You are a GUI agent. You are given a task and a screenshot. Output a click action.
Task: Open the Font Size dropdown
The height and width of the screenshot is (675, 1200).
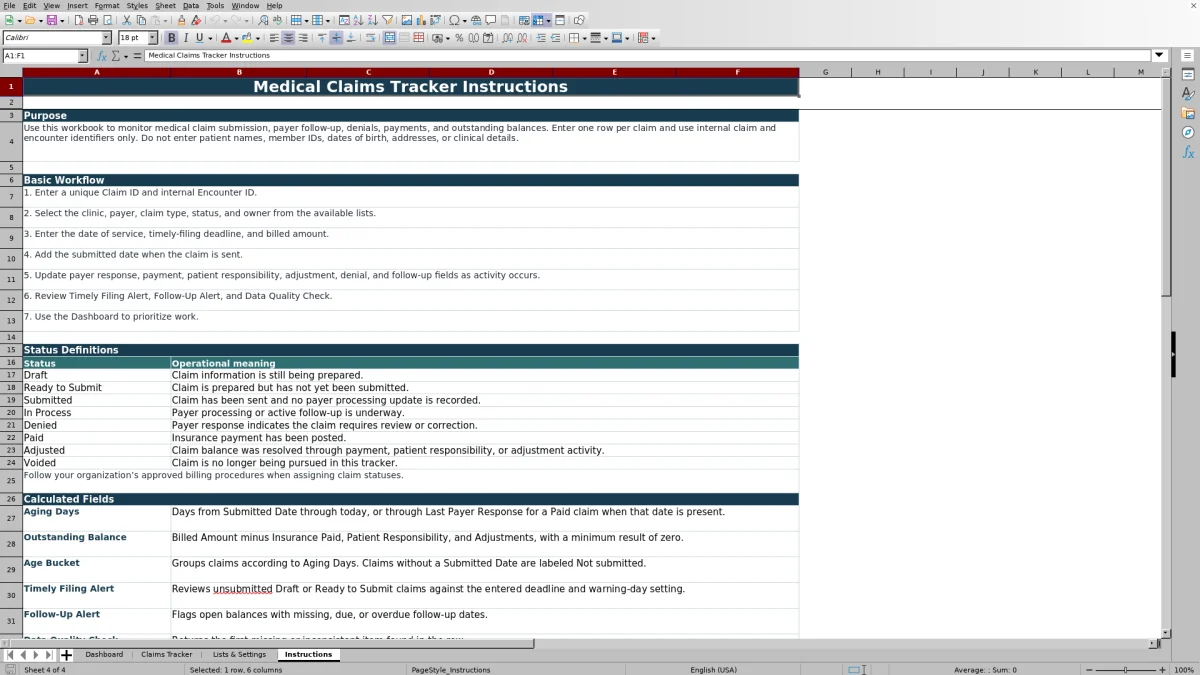(x=152, y=38)
